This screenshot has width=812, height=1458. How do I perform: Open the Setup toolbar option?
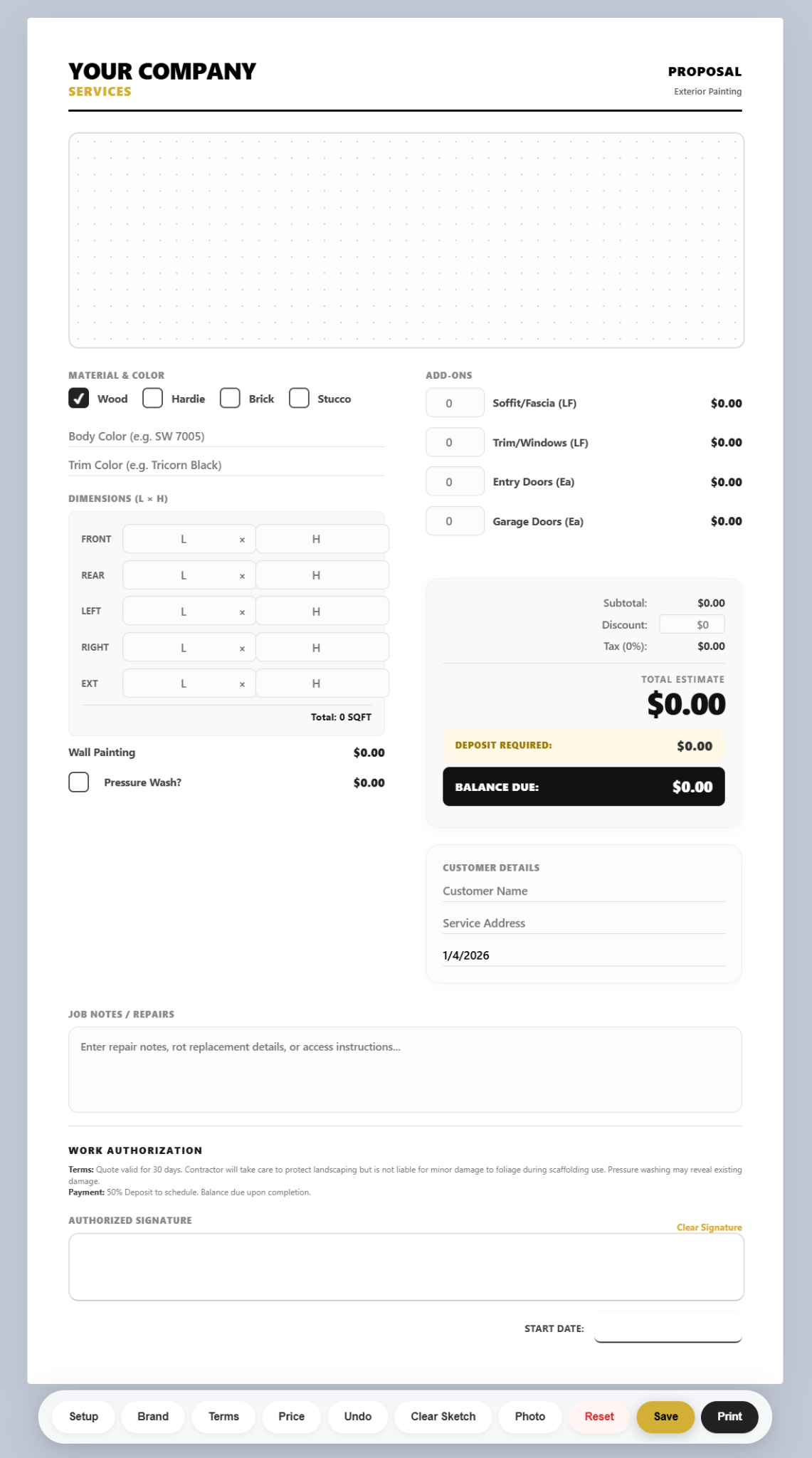tap(83, 1416)
